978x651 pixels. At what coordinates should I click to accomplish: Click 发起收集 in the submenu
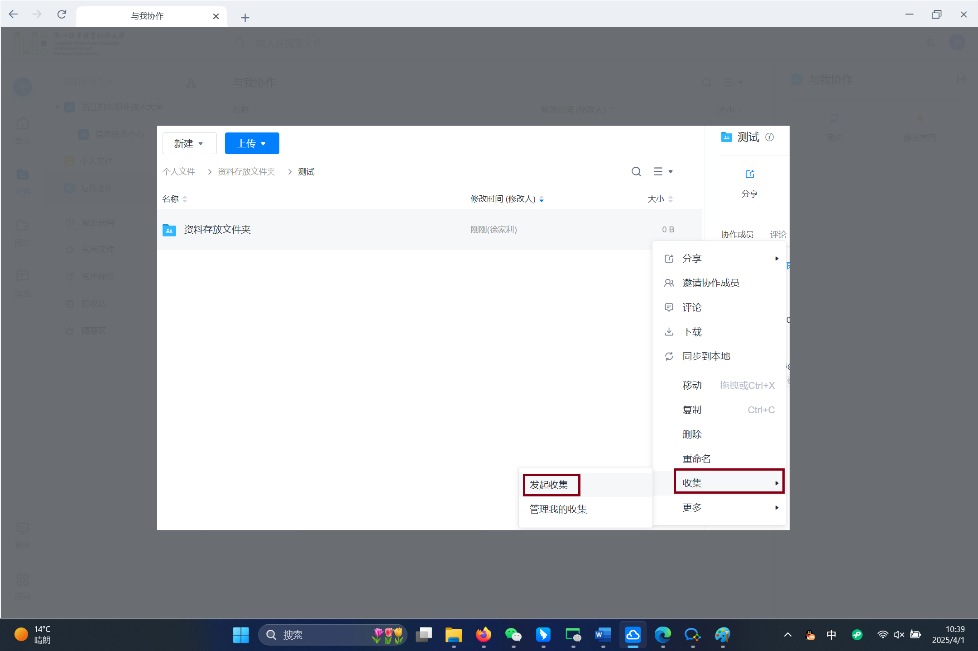[551, 485]
